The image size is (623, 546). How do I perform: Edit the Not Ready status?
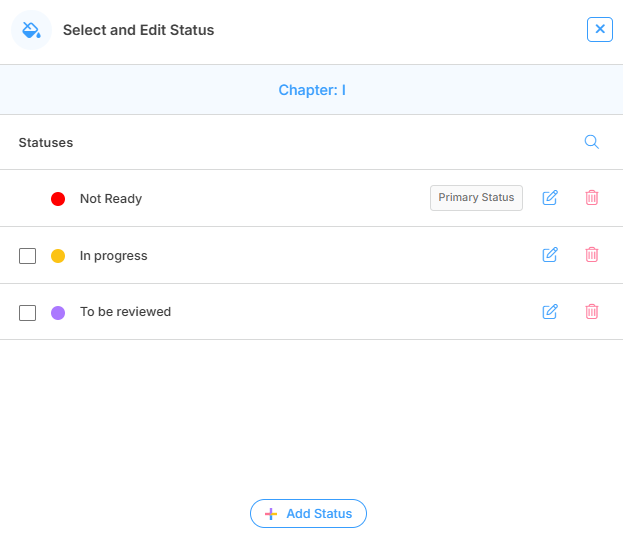(x=550, y=198)
